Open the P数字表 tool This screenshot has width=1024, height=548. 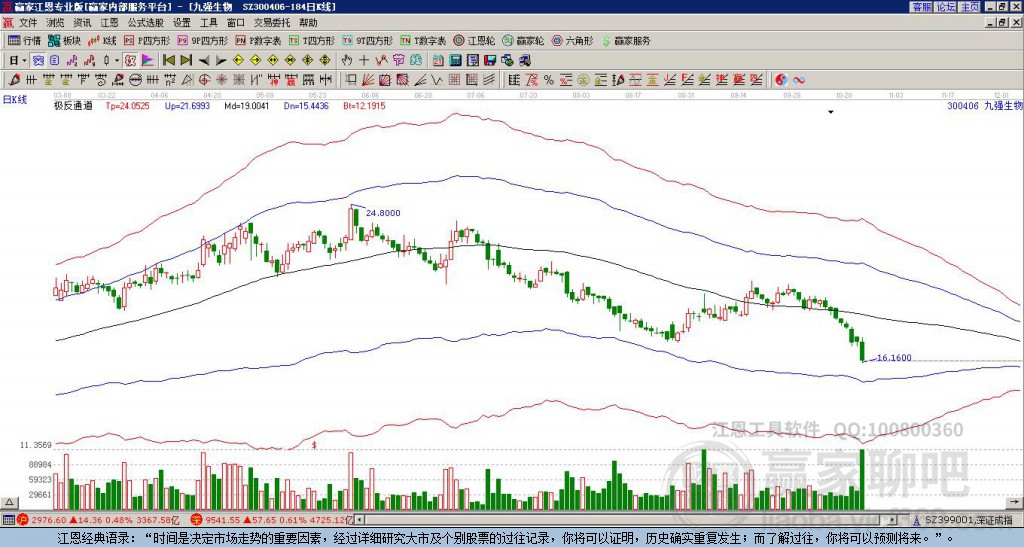258,40
